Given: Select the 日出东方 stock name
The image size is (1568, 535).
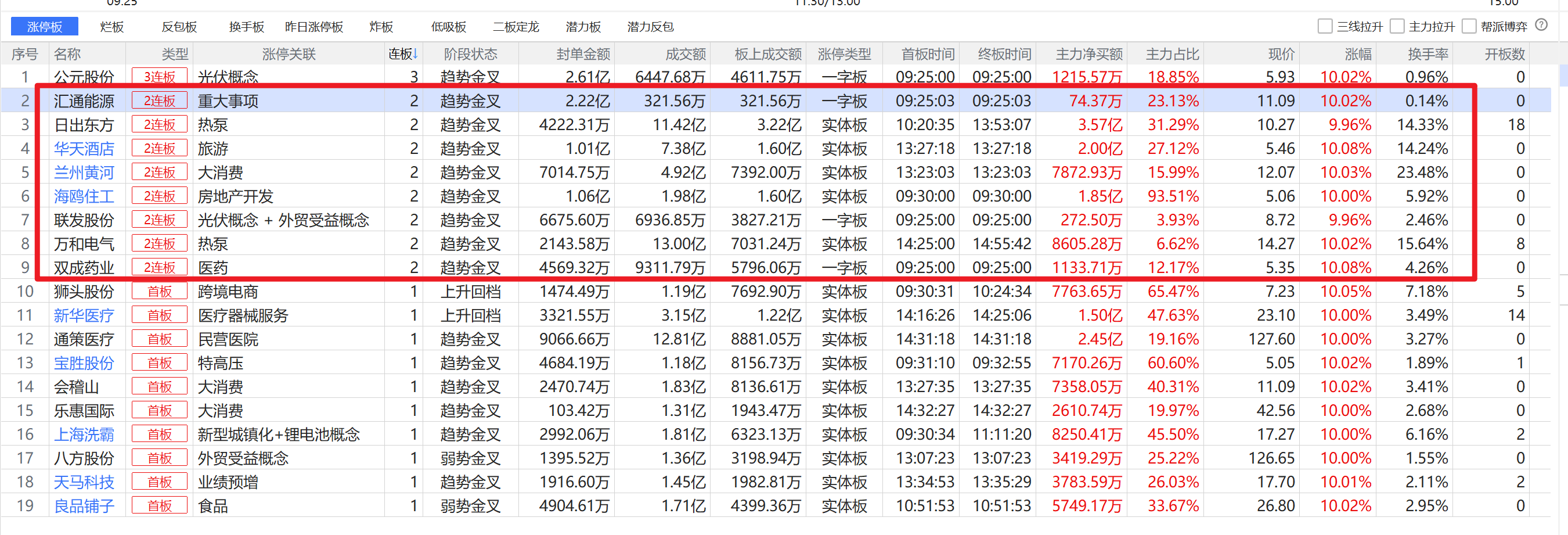Looking at the screenshot, I should coord(84,125).
